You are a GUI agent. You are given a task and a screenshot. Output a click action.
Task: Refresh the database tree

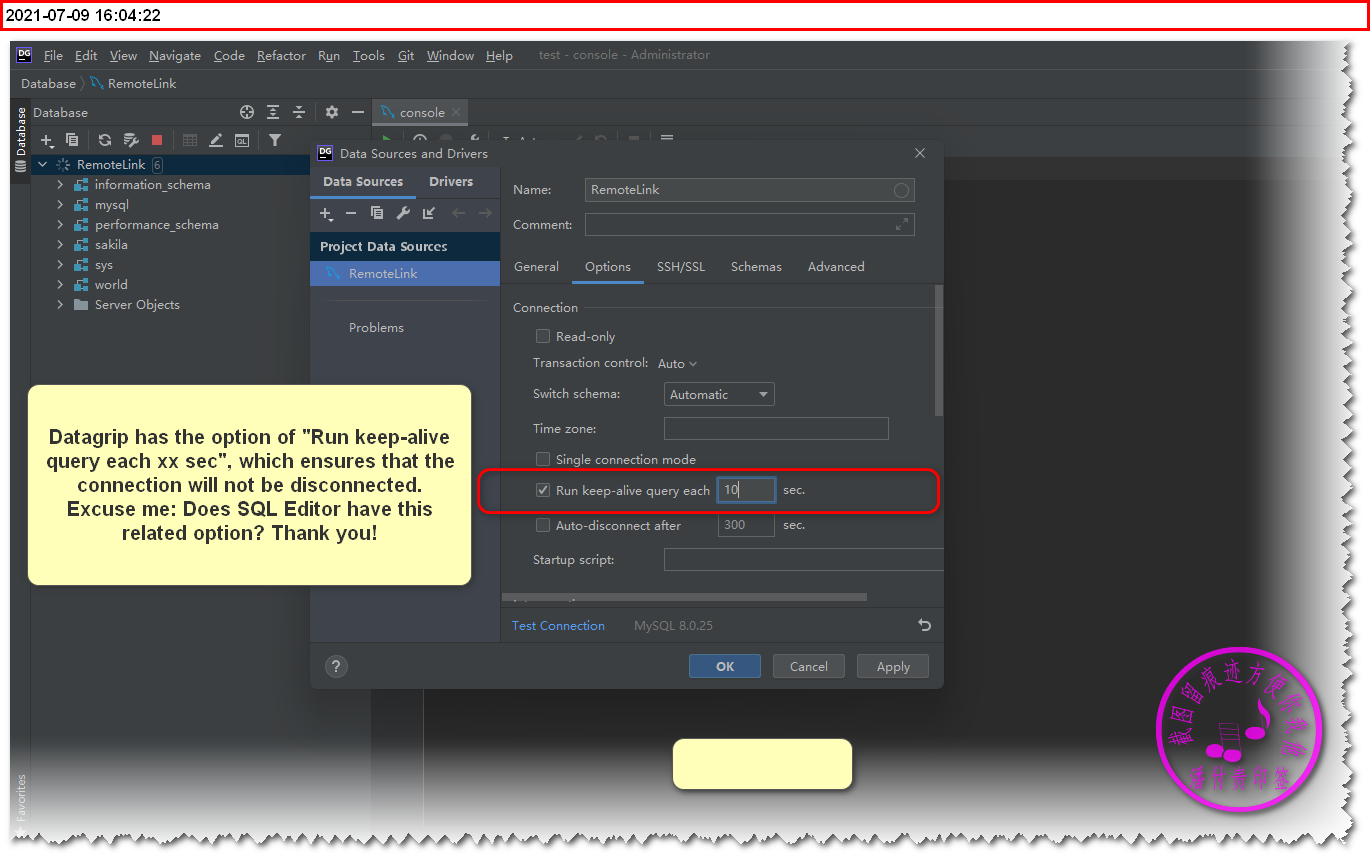click(105, 141)
